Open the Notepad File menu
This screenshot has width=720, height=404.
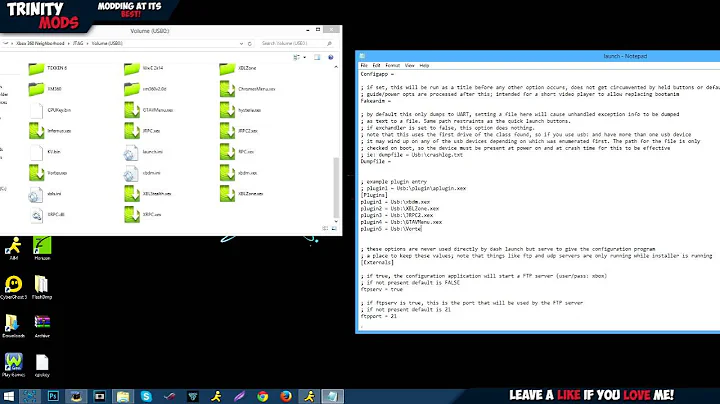[364, 66]
